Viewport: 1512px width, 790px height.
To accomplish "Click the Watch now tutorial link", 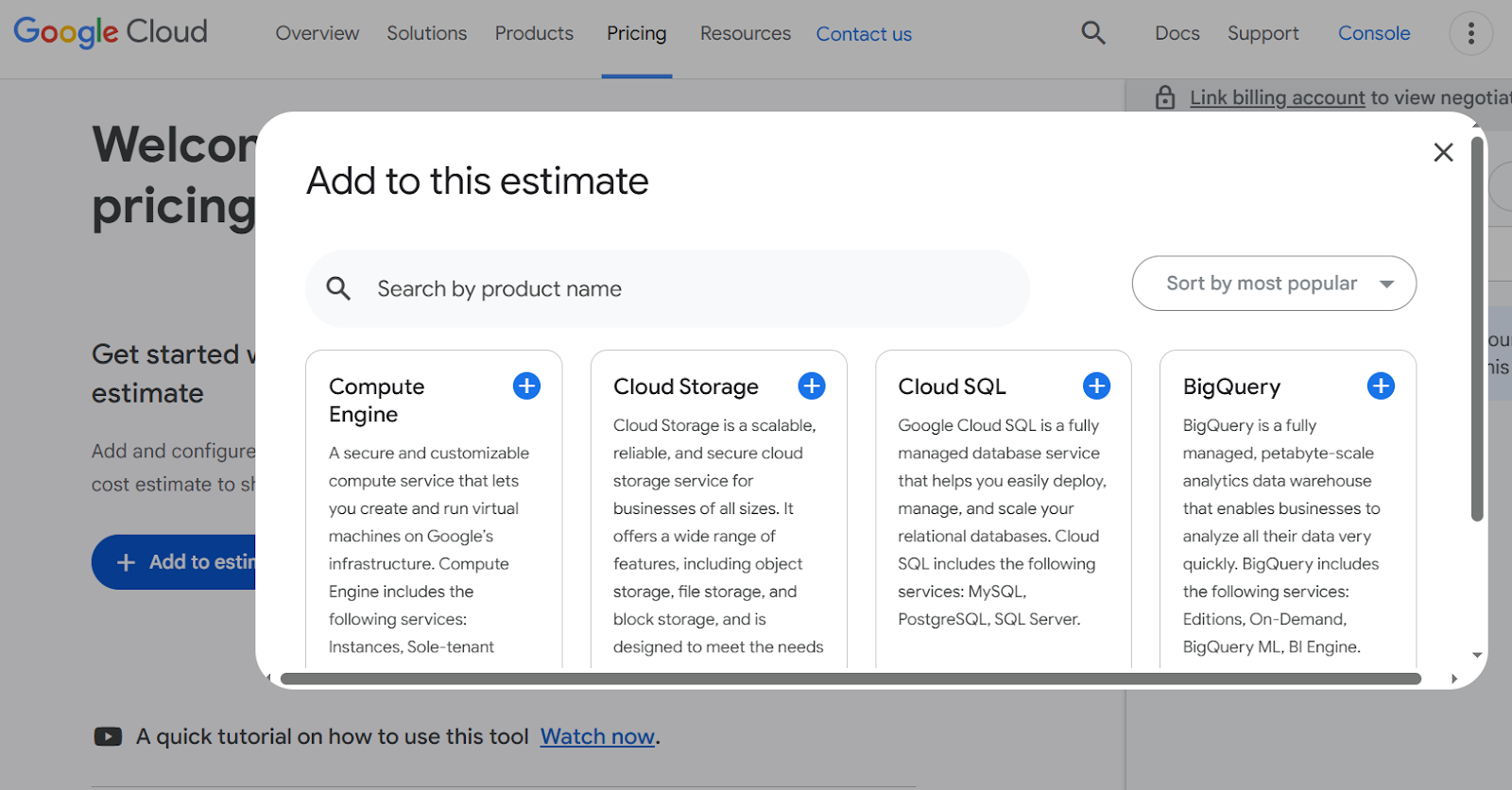I will 597,736.
